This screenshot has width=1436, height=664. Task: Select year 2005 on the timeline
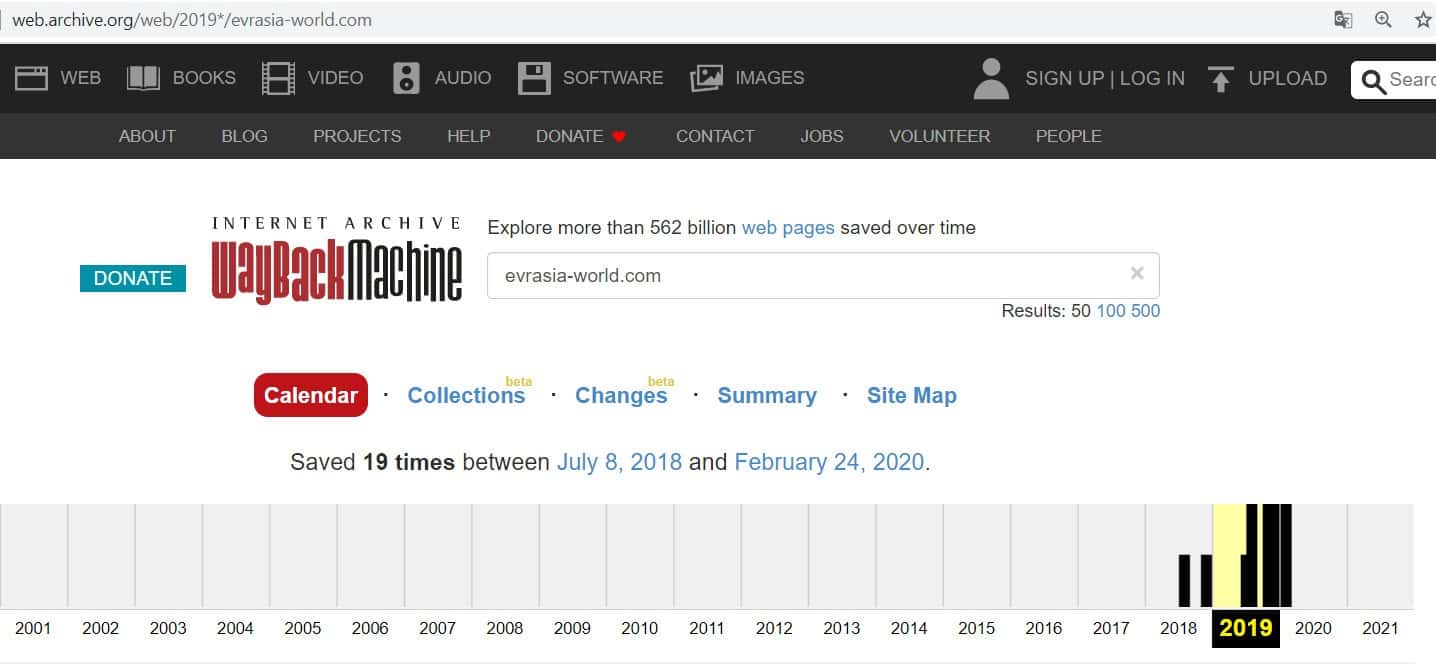[302, 628]
